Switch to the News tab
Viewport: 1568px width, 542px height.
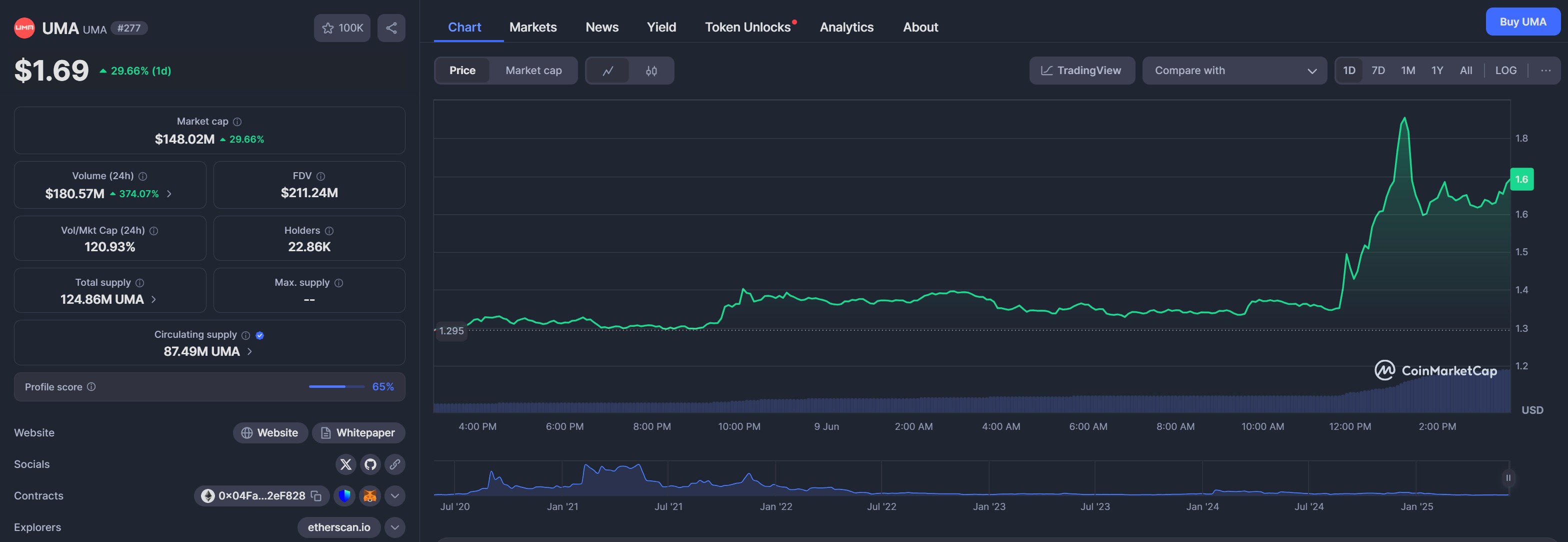click(602, 28)
